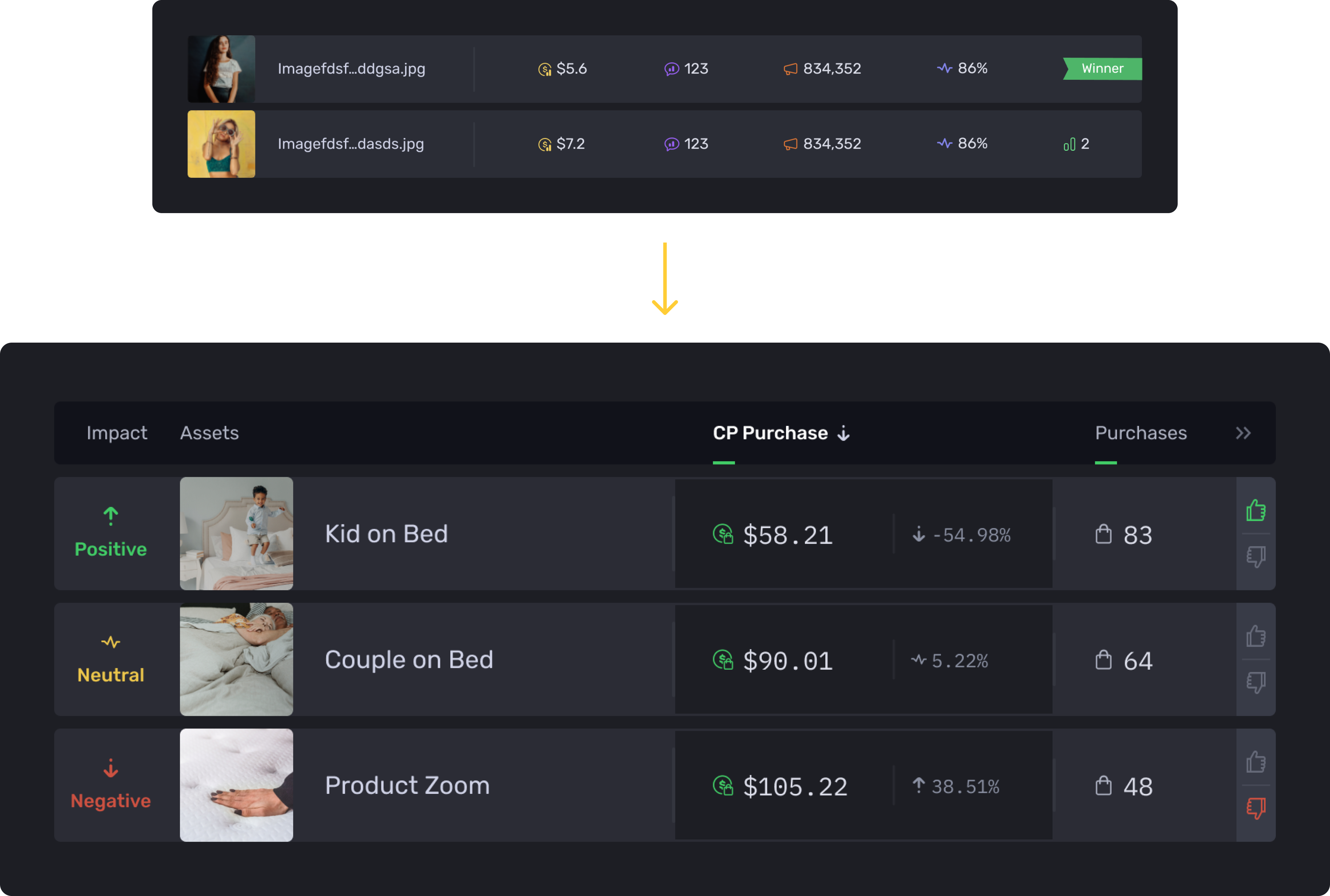This screenshot has height=896, width=1330.
Task: Toggle thumbs down for Couple on Bed
Action: click(x=1255, y=682)
